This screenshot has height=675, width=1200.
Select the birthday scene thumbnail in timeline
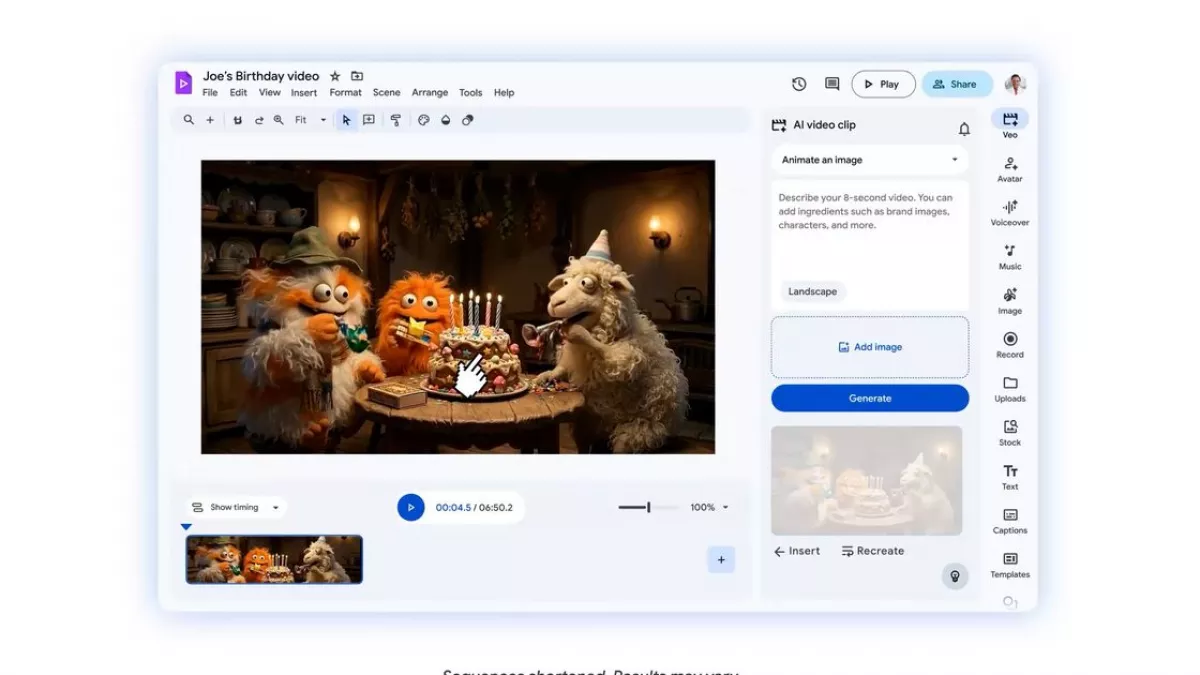tap(274, 560)
